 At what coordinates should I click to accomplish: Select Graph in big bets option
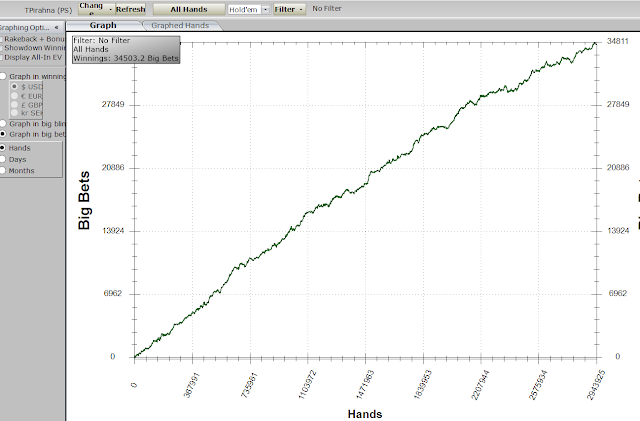point(2,134)
